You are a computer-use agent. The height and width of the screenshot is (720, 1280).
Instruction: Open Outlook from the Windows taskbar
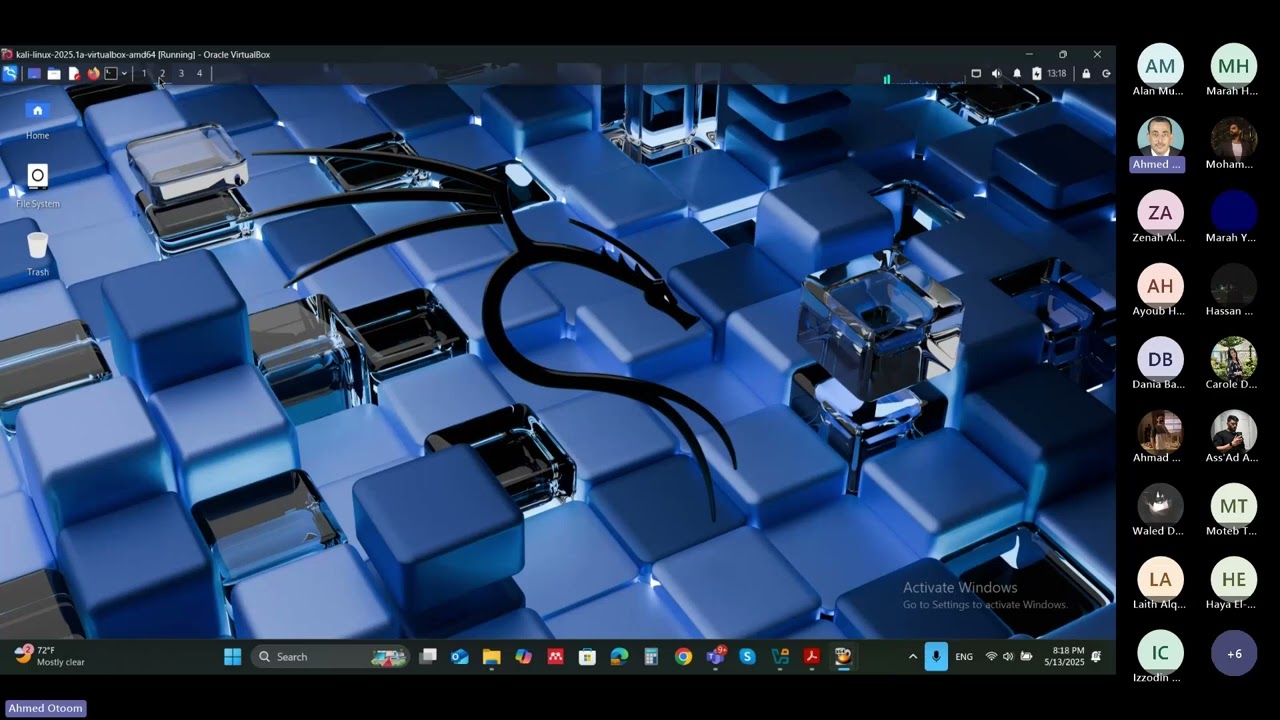[x=460, y=657]
